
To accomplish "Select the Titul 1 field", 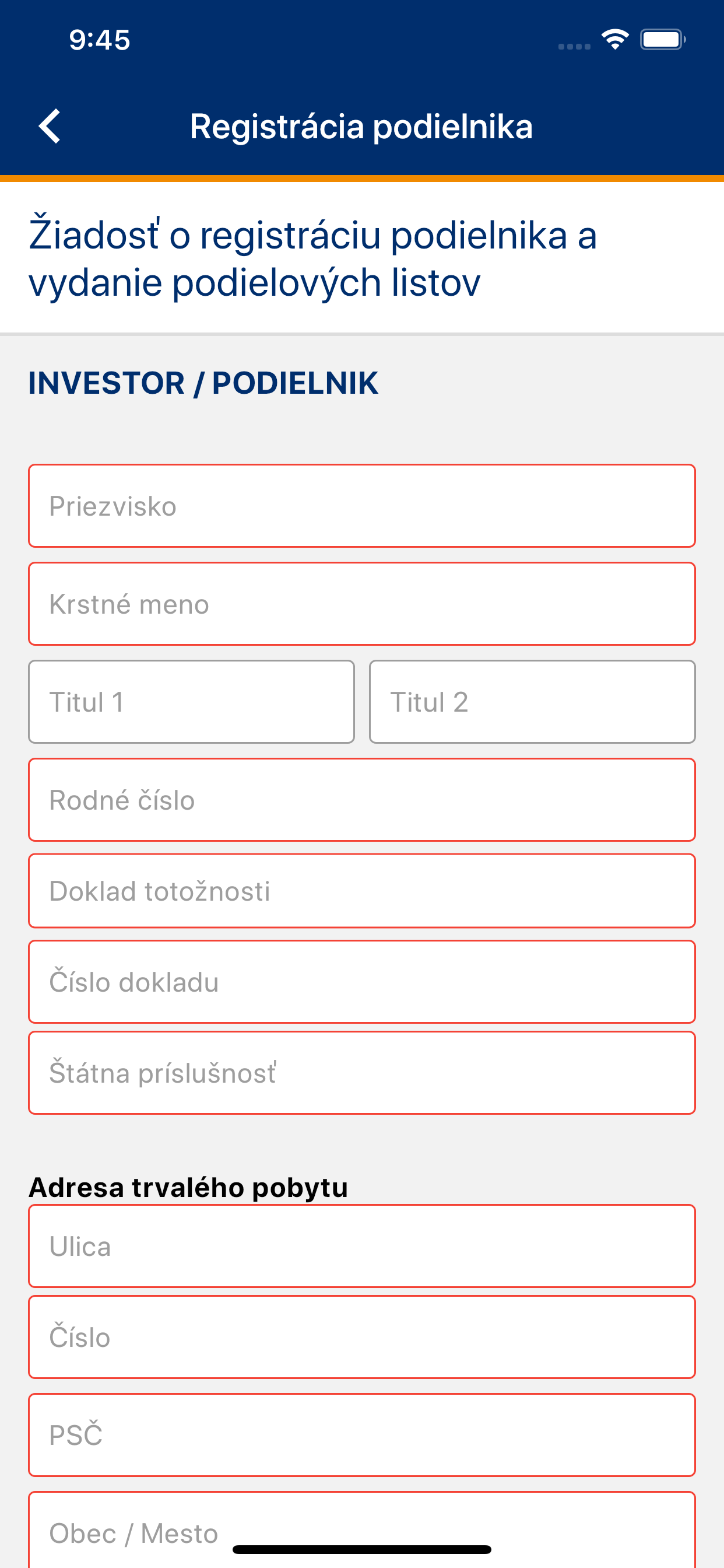I will pyautogui.click(x=191, y=702).
